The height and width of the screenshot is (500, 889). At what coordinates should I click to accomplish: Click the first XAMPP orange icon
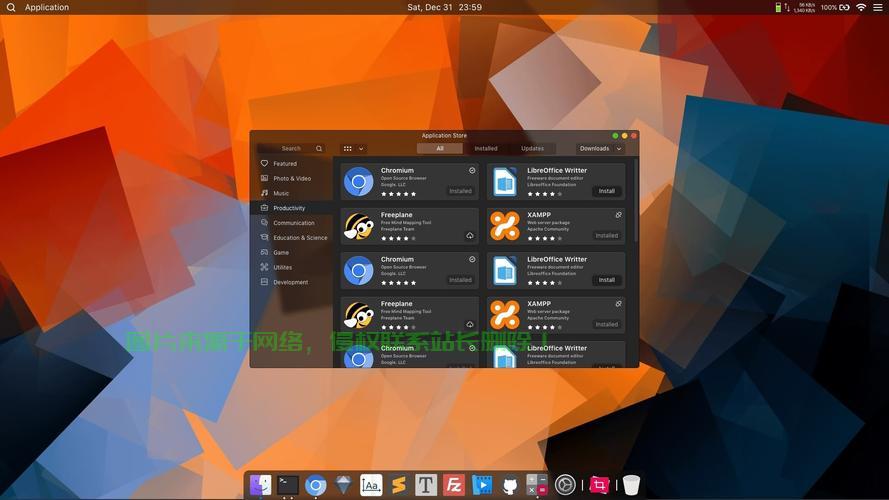505,226
